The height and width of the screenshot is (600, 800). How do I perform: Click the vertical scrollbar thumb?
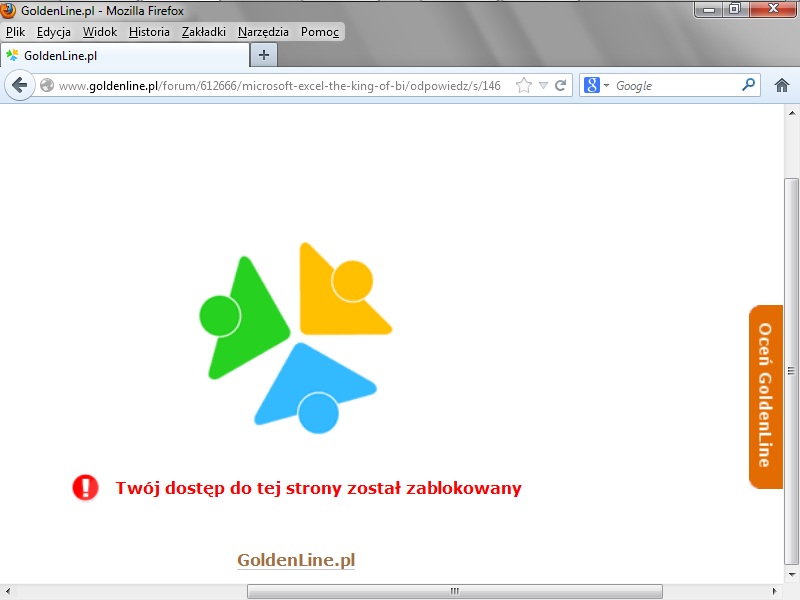tap(791, 370)
